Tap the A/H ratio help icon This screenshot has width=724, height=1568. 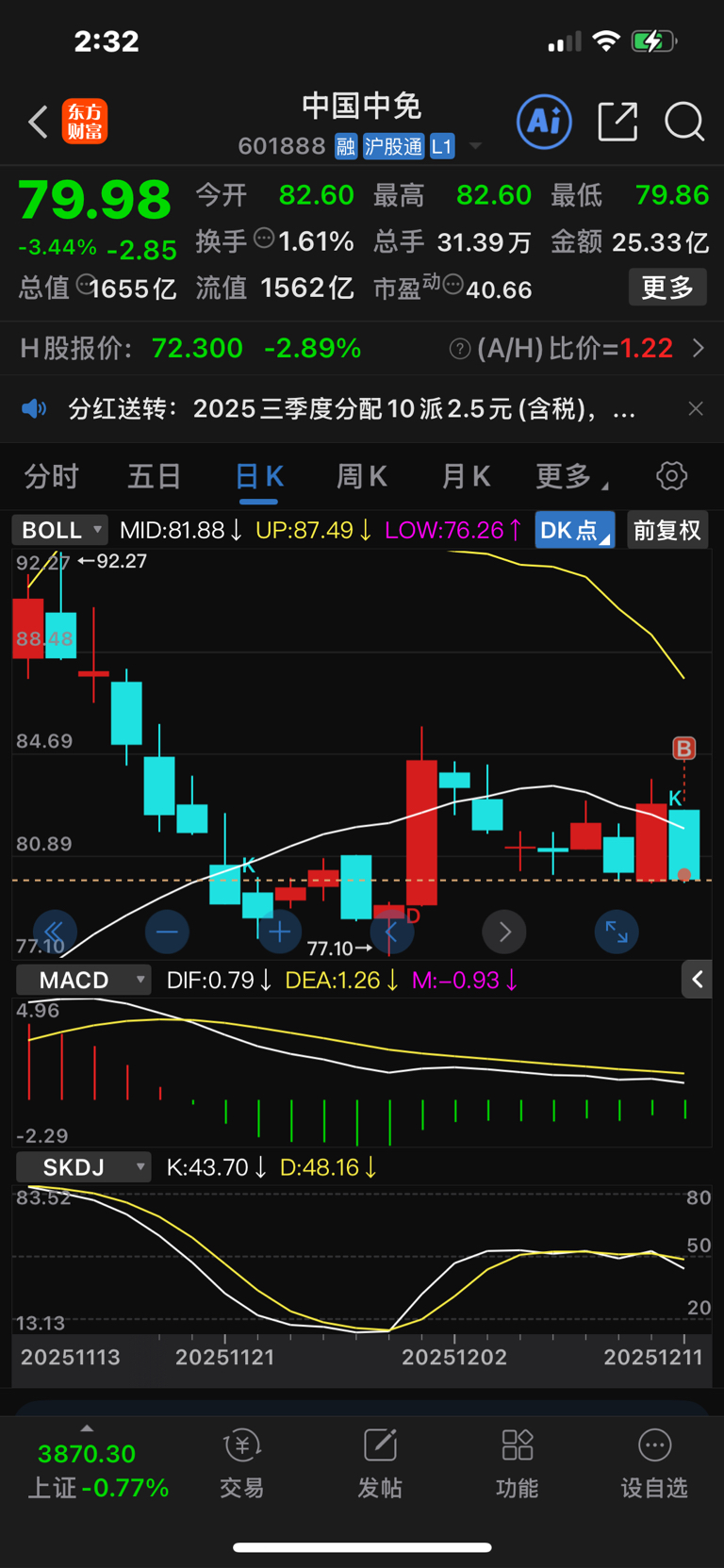tap(460, 349)
